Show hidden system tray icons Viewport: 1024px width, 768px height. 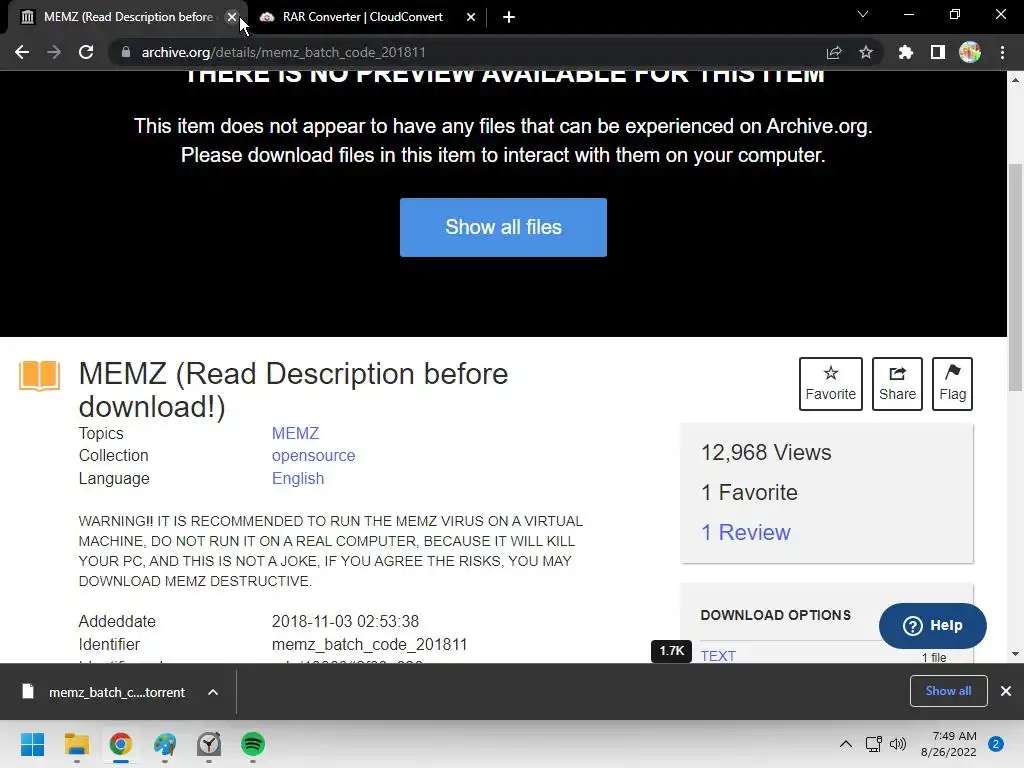[846, 744]
